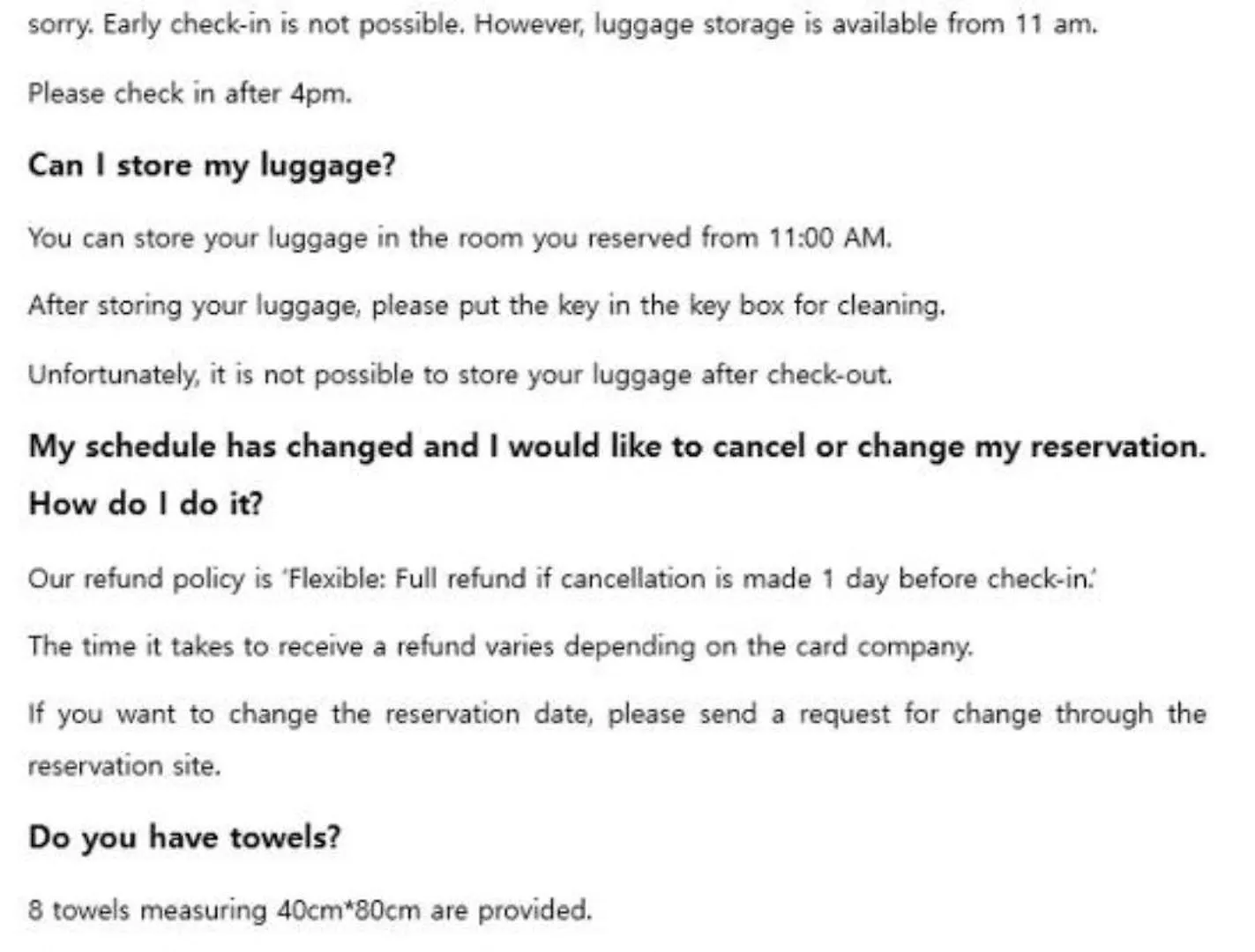Click the '11:00 AM' time text
The image size is (1255, 952).
click(x=830, y=237)
